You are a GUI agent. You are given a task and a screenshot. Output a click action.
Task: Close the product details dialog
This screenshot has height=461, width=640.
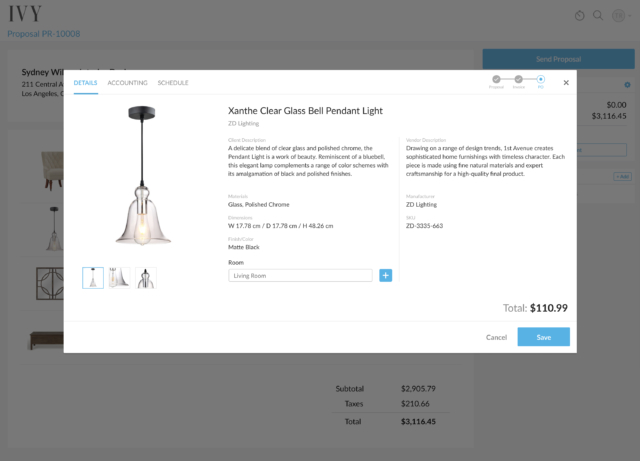coord(566,82)
